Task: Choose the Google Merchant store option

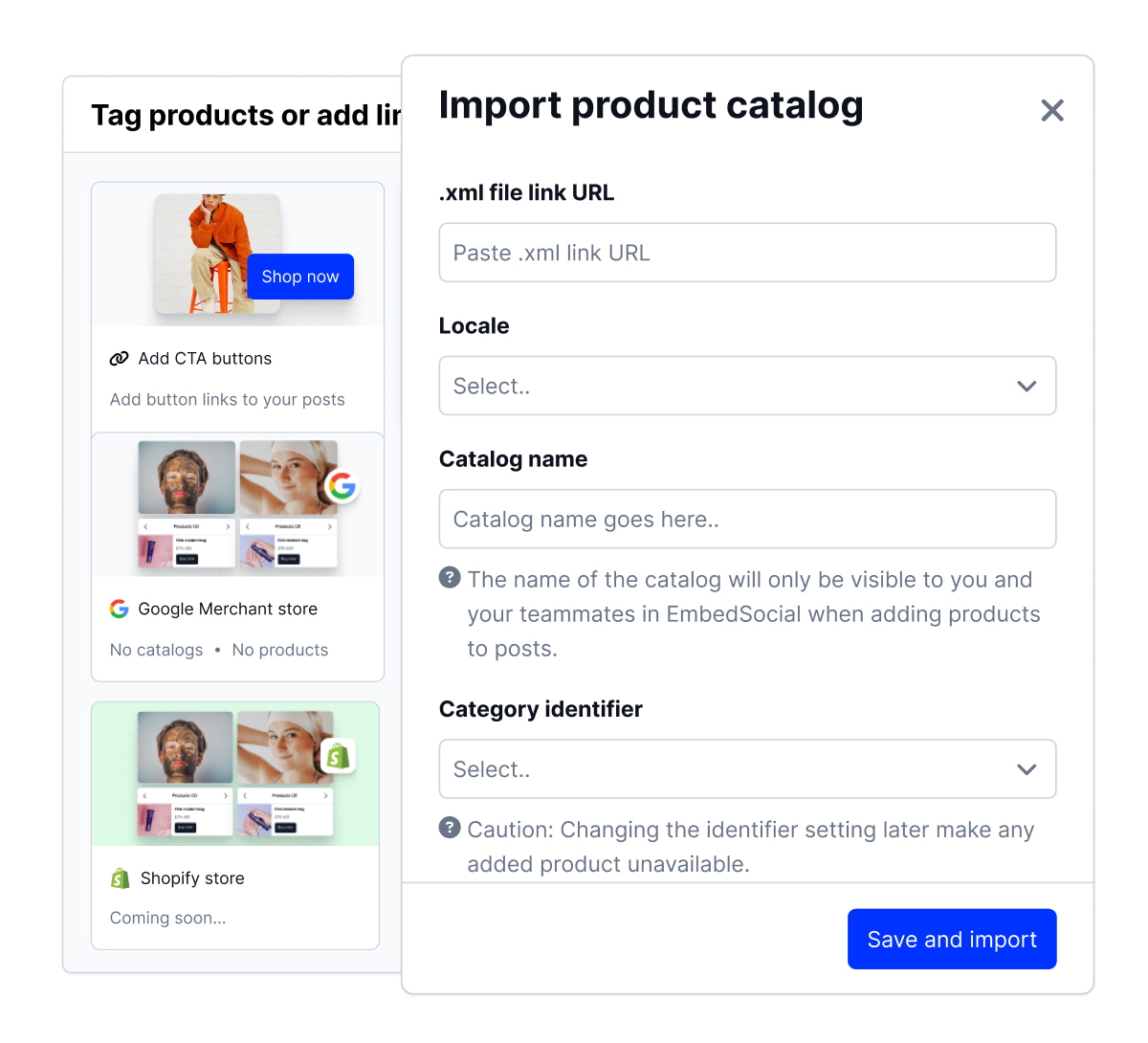Action: (x=237, y=557)
